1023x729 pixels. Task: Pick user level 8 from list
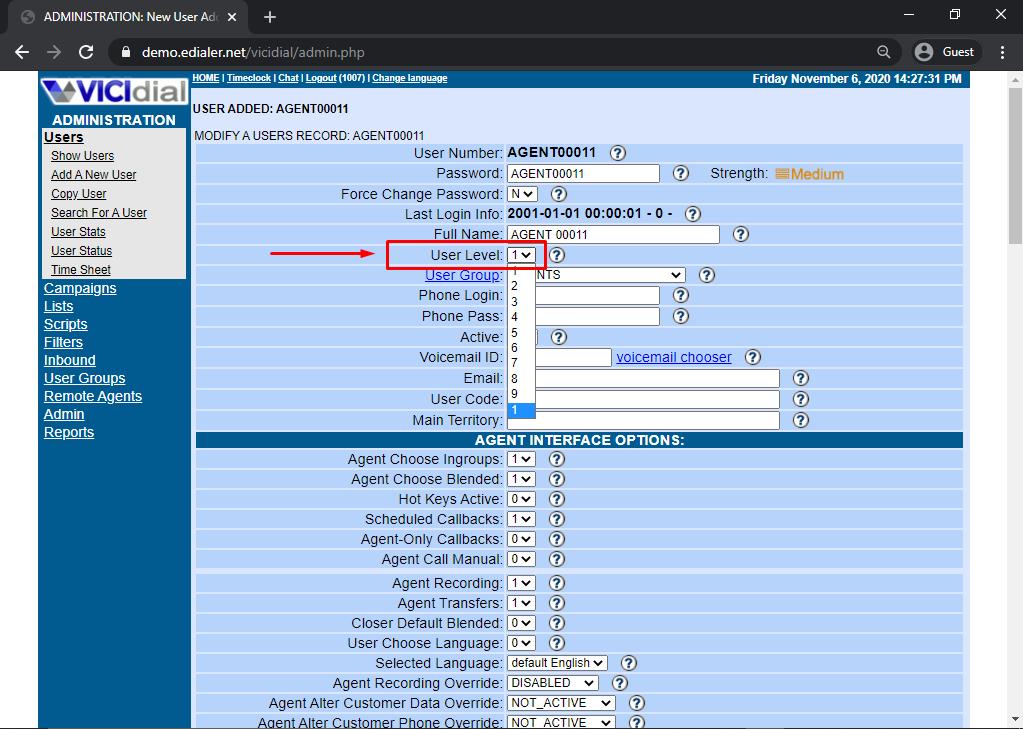pos(521,379)
